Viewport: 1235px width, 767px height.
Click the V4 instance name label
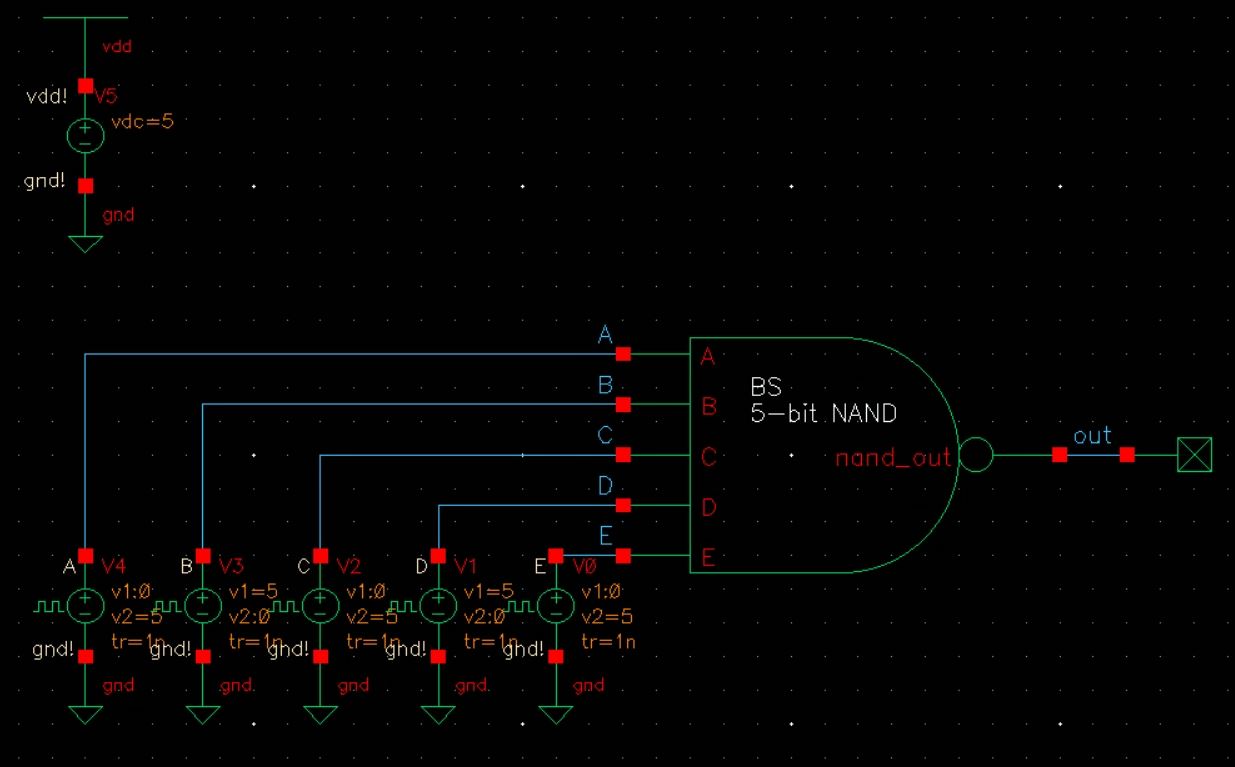coord(113,566)
